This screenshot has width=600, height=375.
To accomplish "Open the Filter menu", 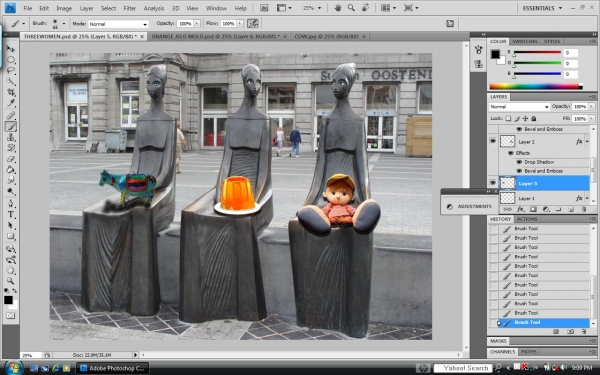I will (130, 8).
